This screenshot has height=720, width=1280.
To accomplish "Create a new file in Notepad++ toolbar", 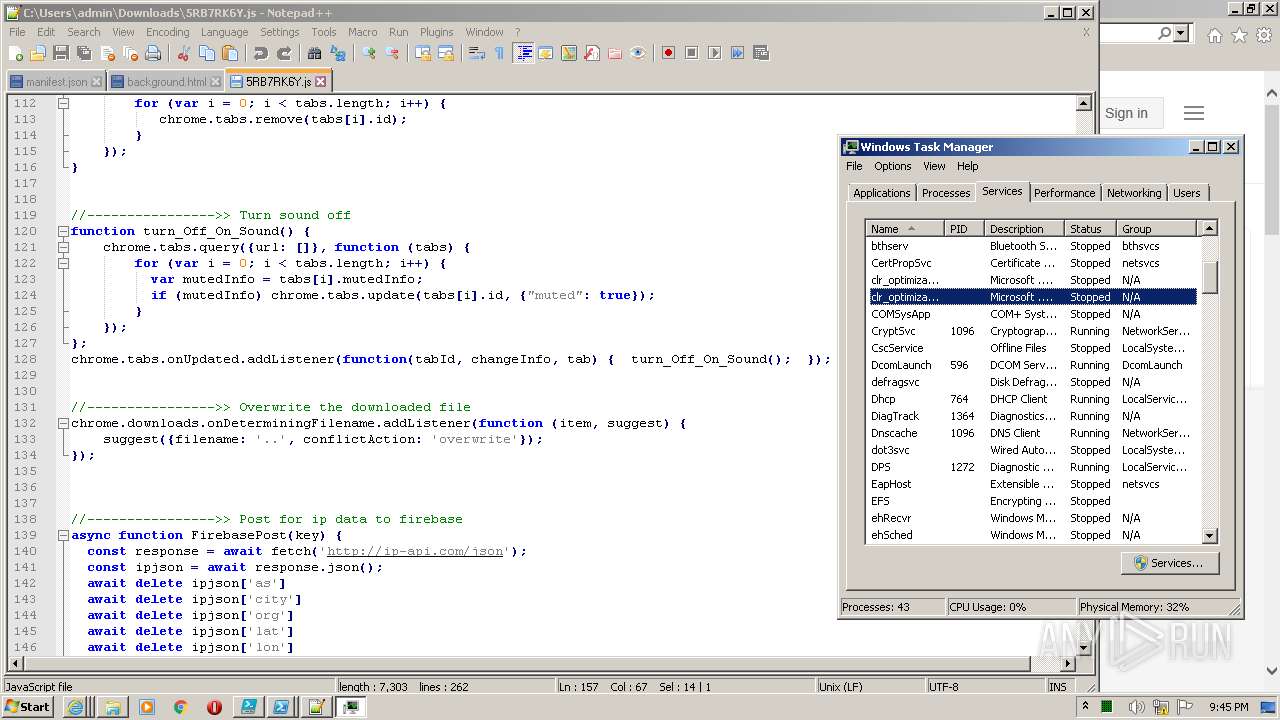I will [15, 53].
